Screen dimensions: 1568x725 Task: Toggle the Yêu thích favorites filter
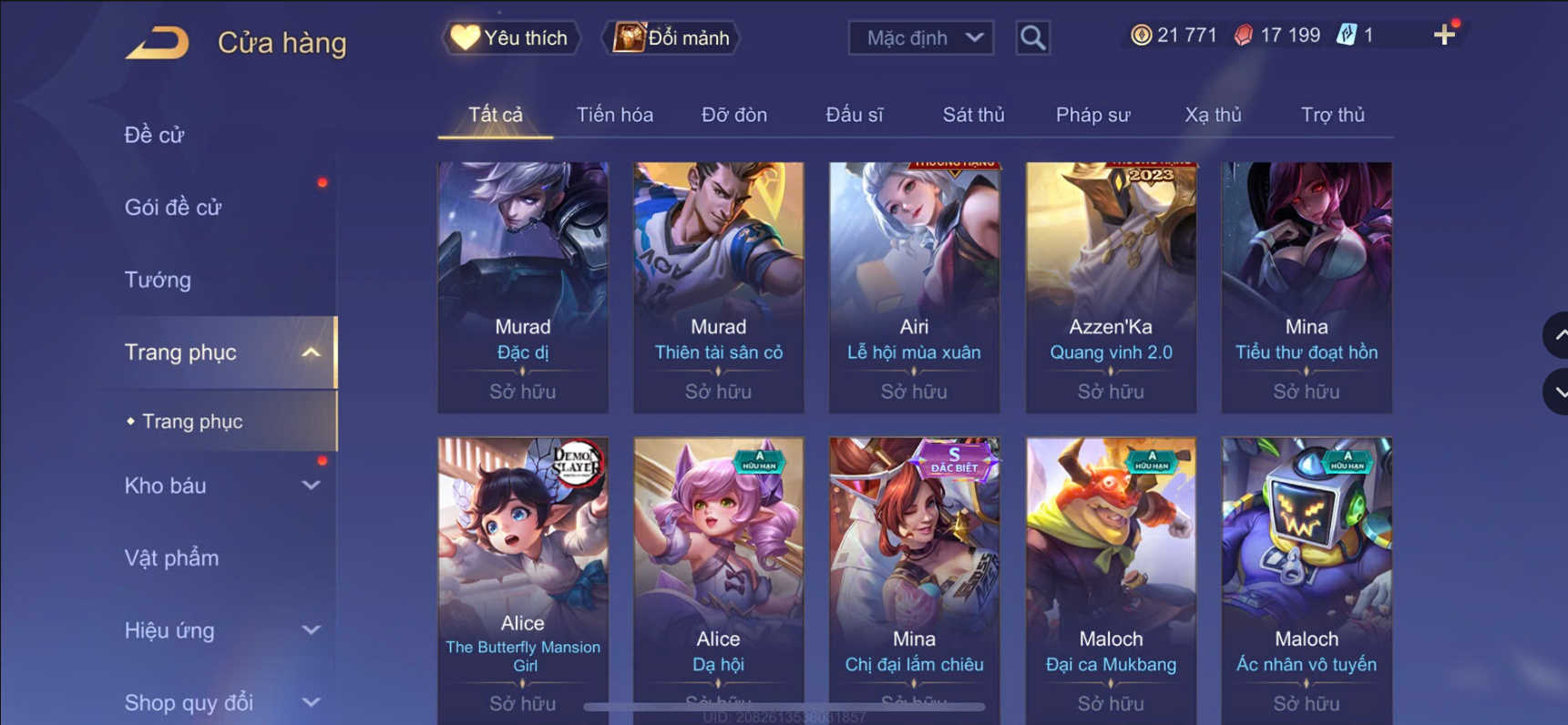click(511, 38)
